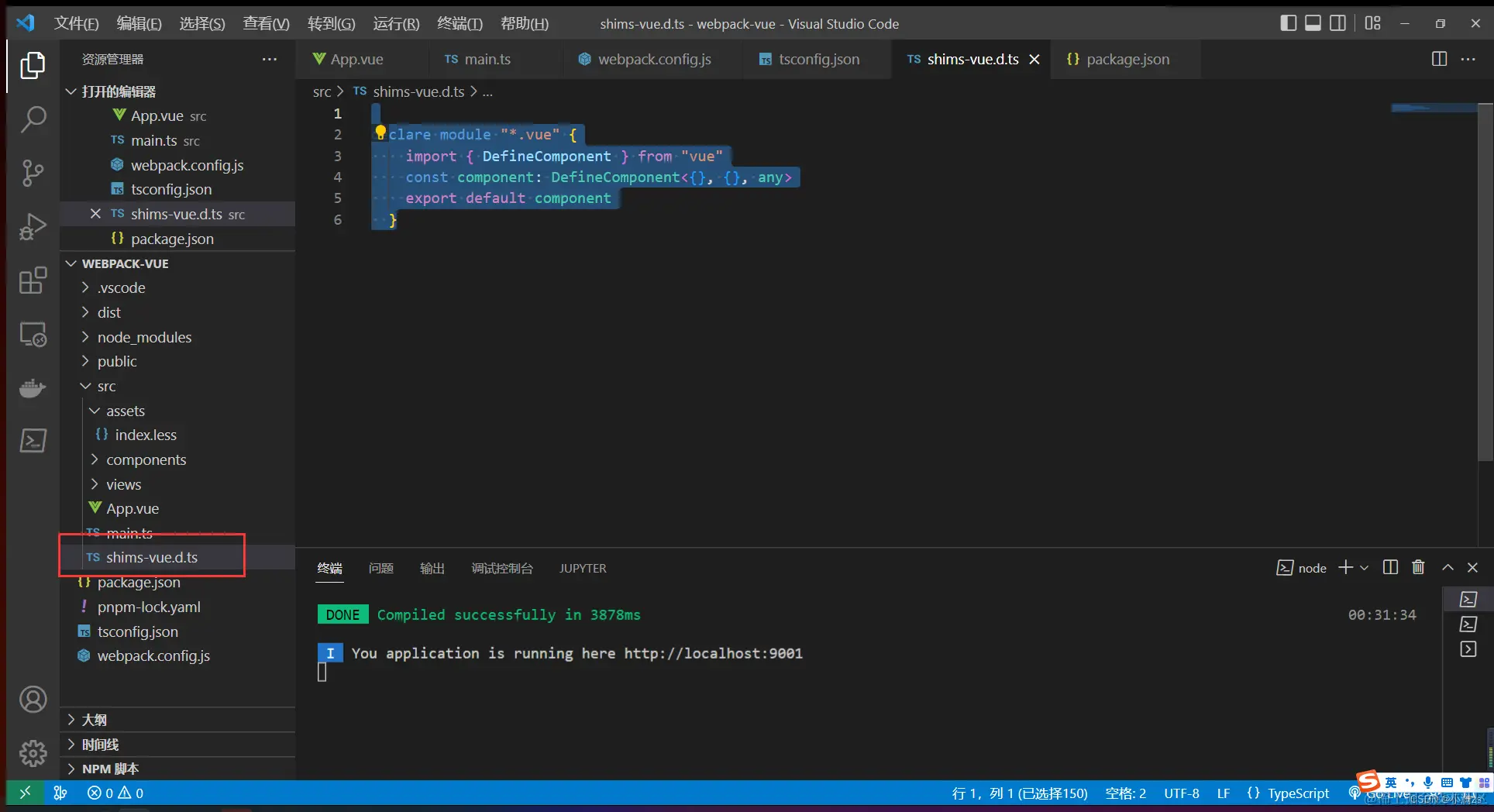Switch to the JUPYTER panel tab
Viewport: 1494px width, 812px height.
tap(583, 568)
